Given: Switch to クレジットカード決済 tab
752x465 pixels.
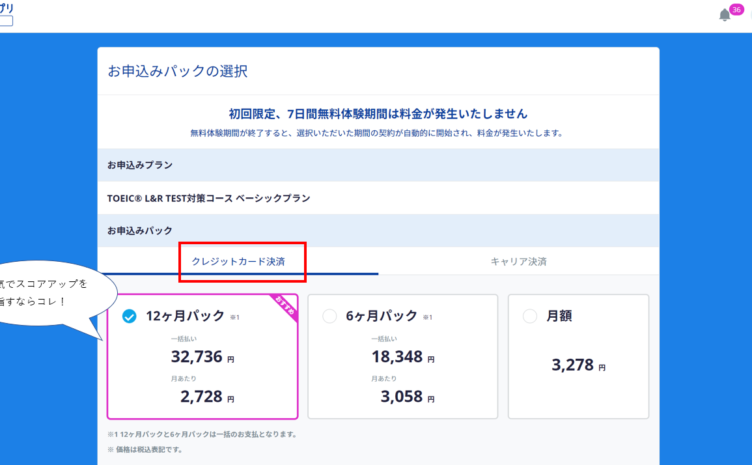Looking at the screenshot, I should click(238, 261).
